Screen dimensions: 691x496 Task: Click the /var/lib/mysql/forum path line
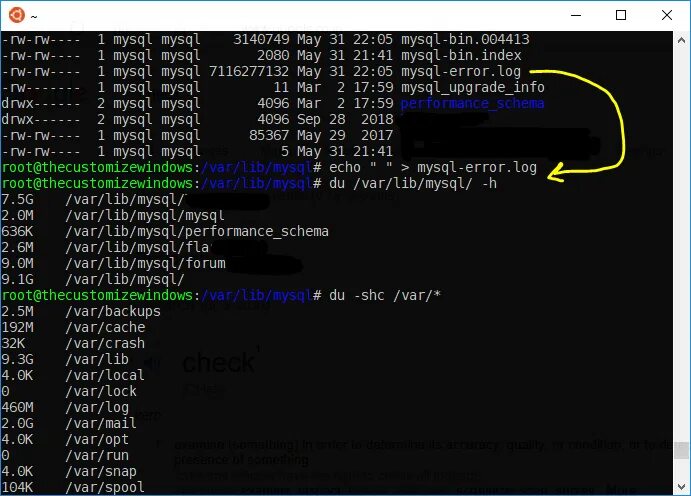point(145,263)
